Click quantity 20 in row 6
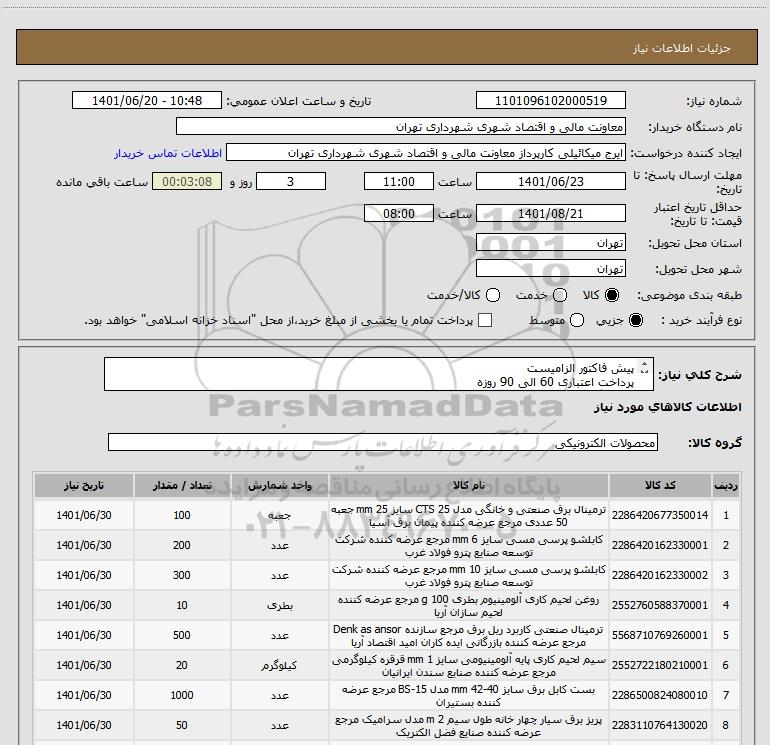 point(182,665)
